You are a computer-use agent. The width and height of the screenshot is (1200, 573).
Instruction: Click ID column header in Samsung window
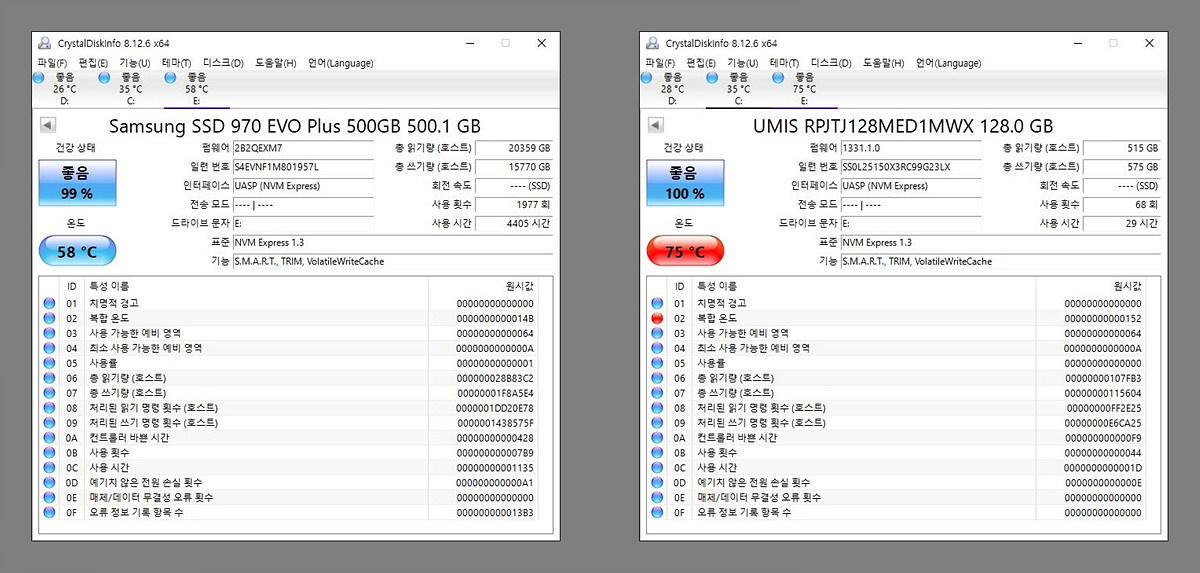(72, 286)
